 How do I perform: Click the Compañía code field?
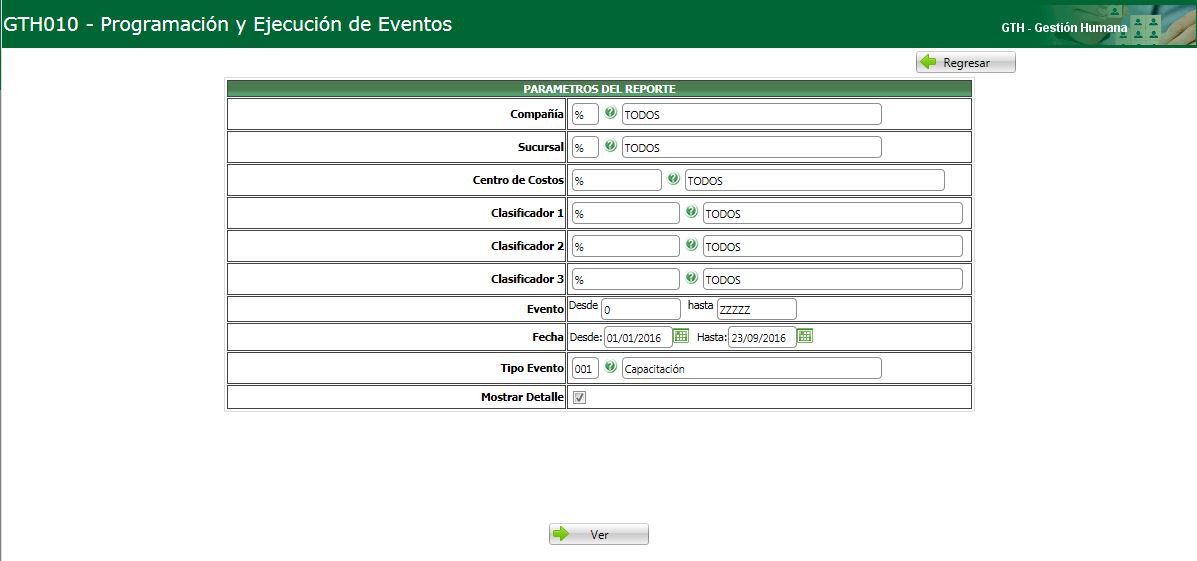pyautogui.click(x=586, y=114)
